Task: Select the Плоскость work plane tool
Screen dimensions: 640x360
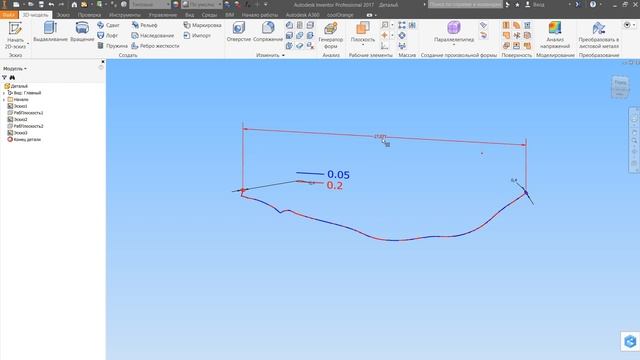Action: click(x=362, y=32)
